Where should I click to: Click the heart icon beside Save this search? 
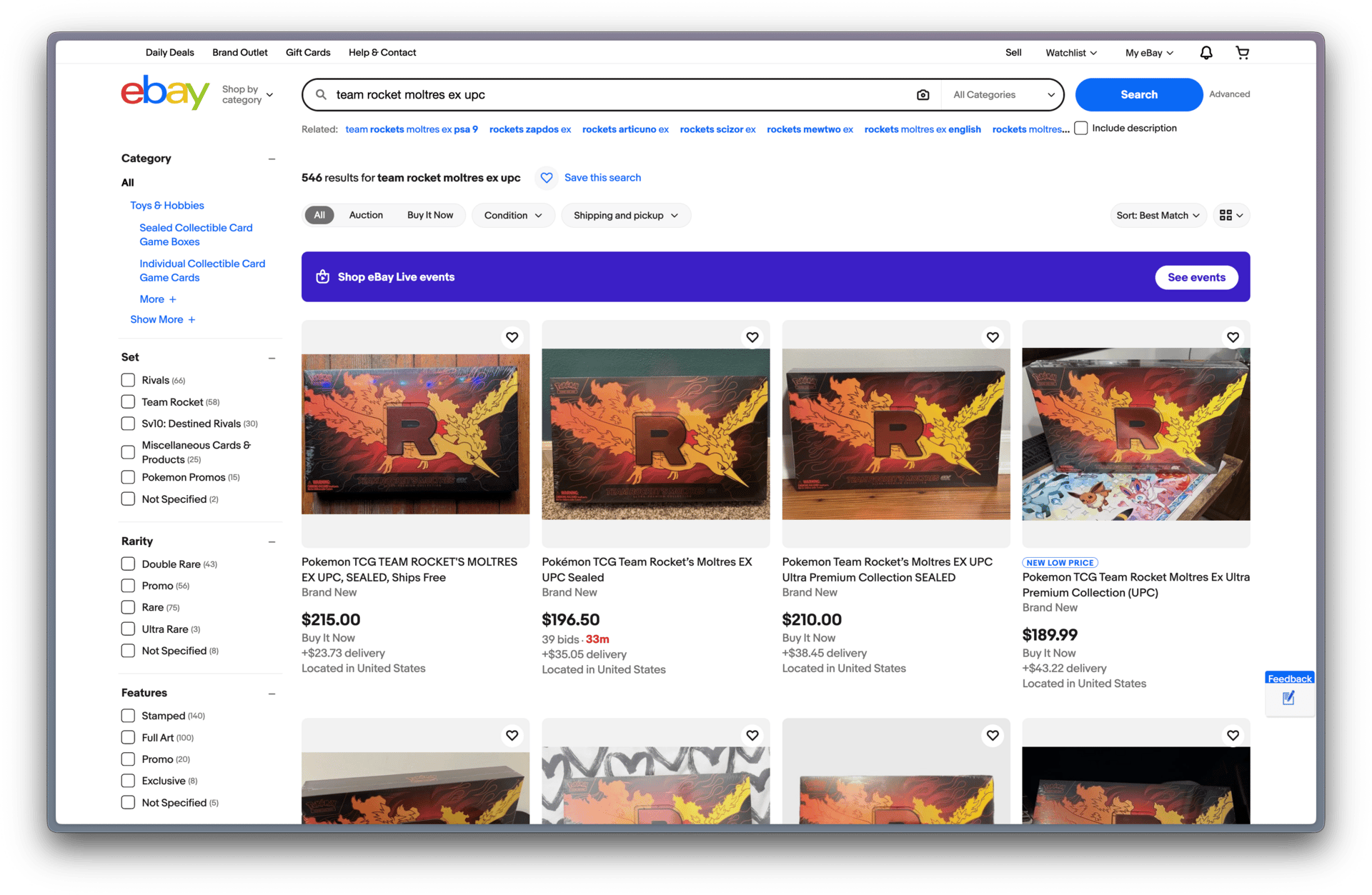click(547, 178)
